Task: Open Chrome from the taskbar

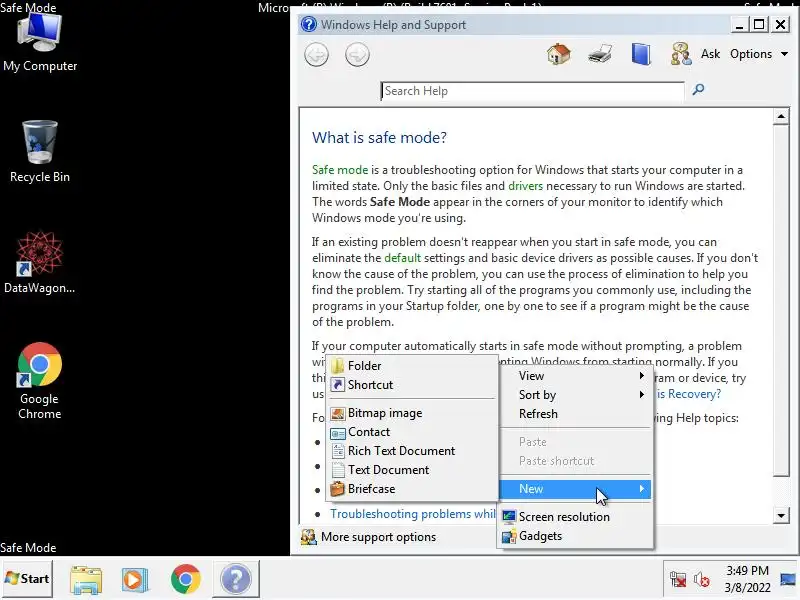Action: (186, 579)
